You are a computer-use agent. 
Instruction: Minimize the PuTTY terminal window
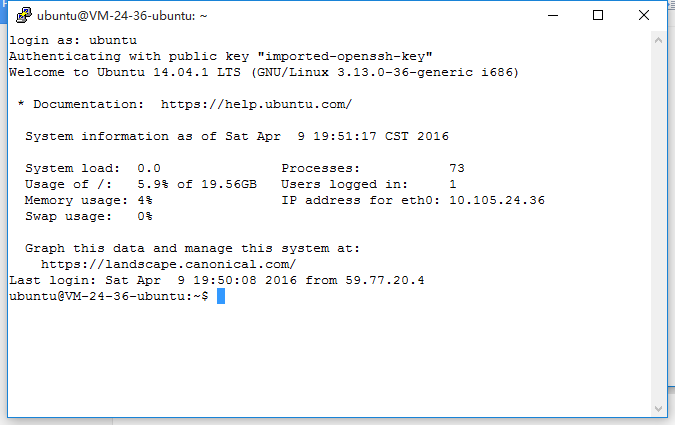(x=553, y=16)
